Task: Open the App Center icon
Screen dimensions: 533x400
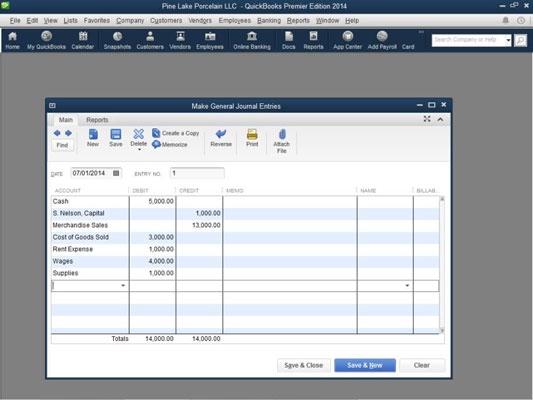Action: (x=347, y=36)
